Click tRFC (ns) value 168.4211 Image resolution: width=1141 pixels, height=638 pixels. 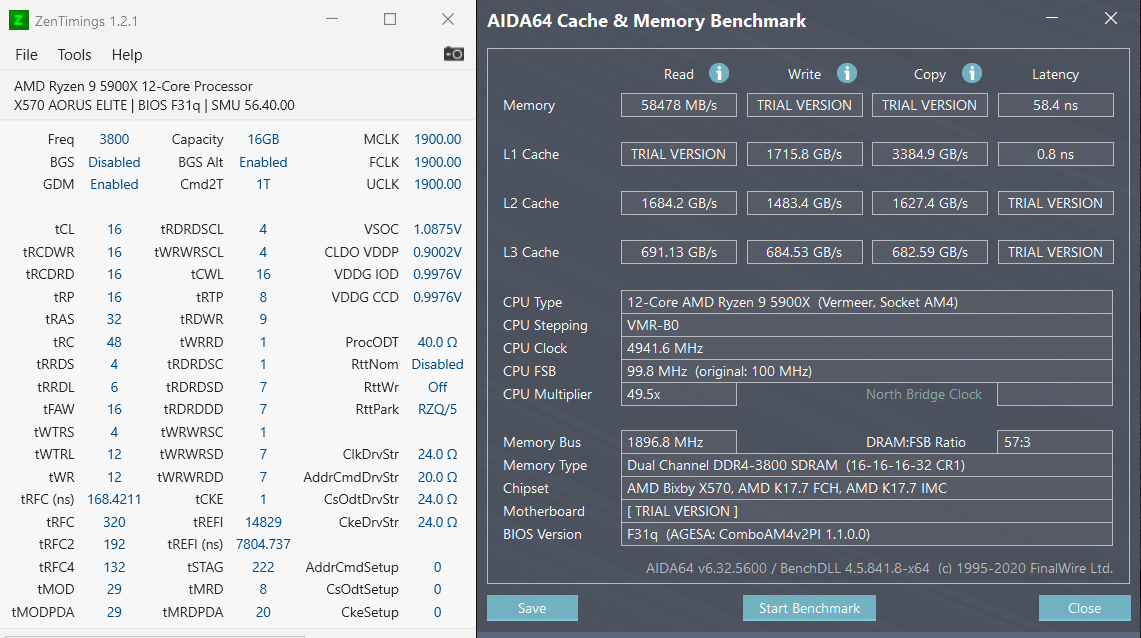tap(114, 499)
